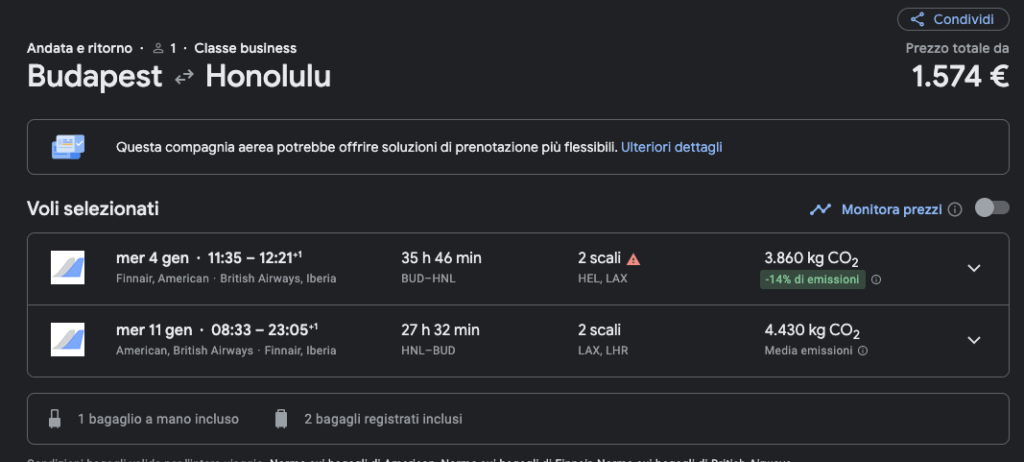Viewport: 1024px width, 462px height.
Task: Click the price tracking graph icon
Action: point(820,210)
